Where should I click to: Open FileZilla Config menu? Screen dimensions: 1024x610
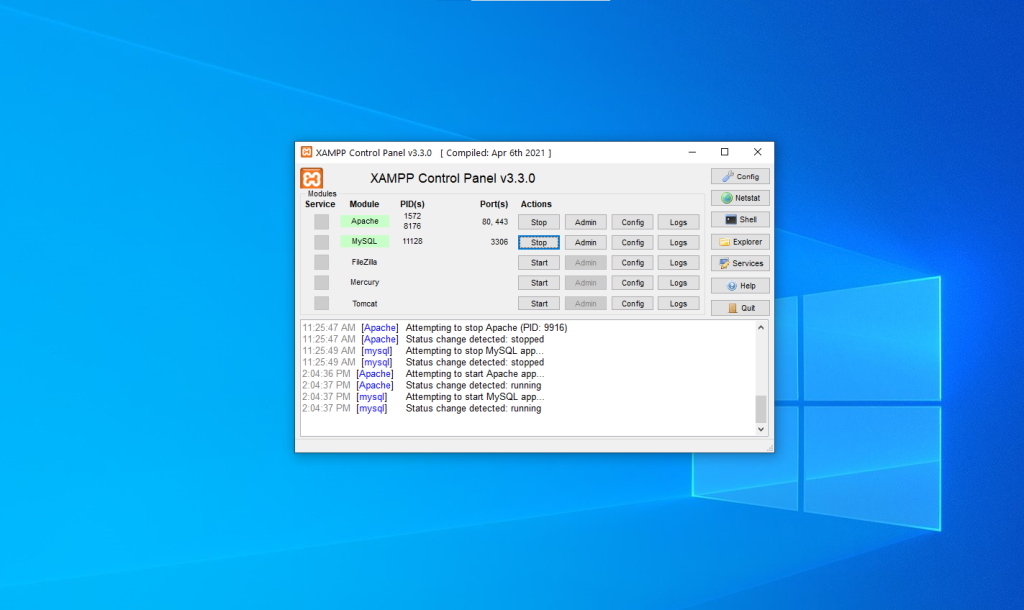coord(632,263)
